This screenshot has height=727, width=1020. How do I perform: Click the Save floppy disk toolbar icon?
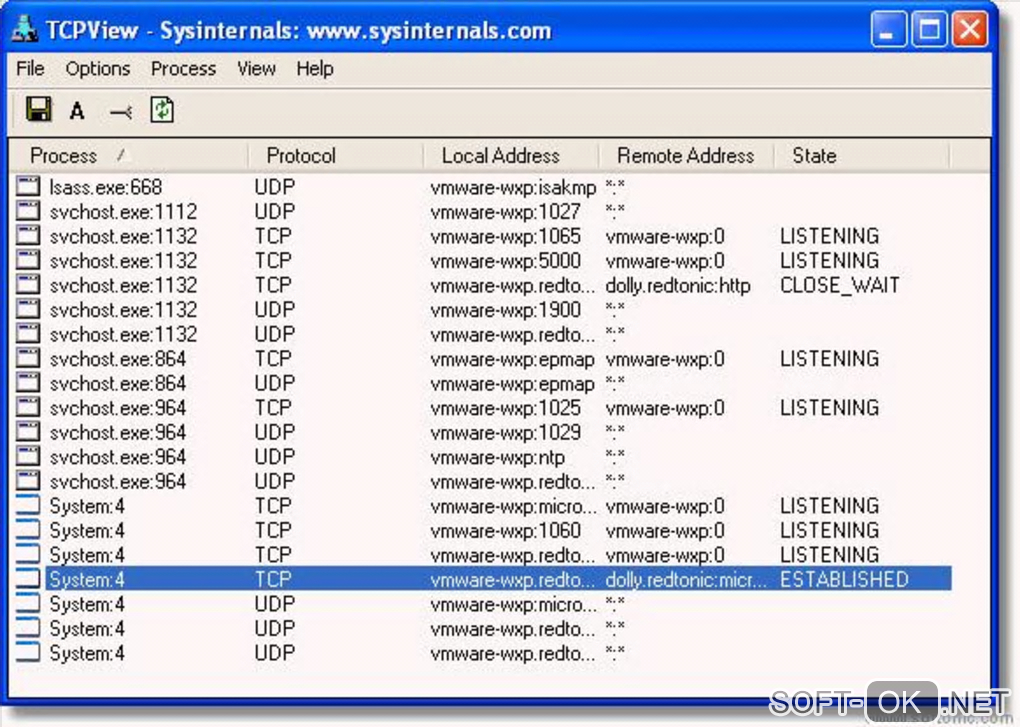coord(38,109)
